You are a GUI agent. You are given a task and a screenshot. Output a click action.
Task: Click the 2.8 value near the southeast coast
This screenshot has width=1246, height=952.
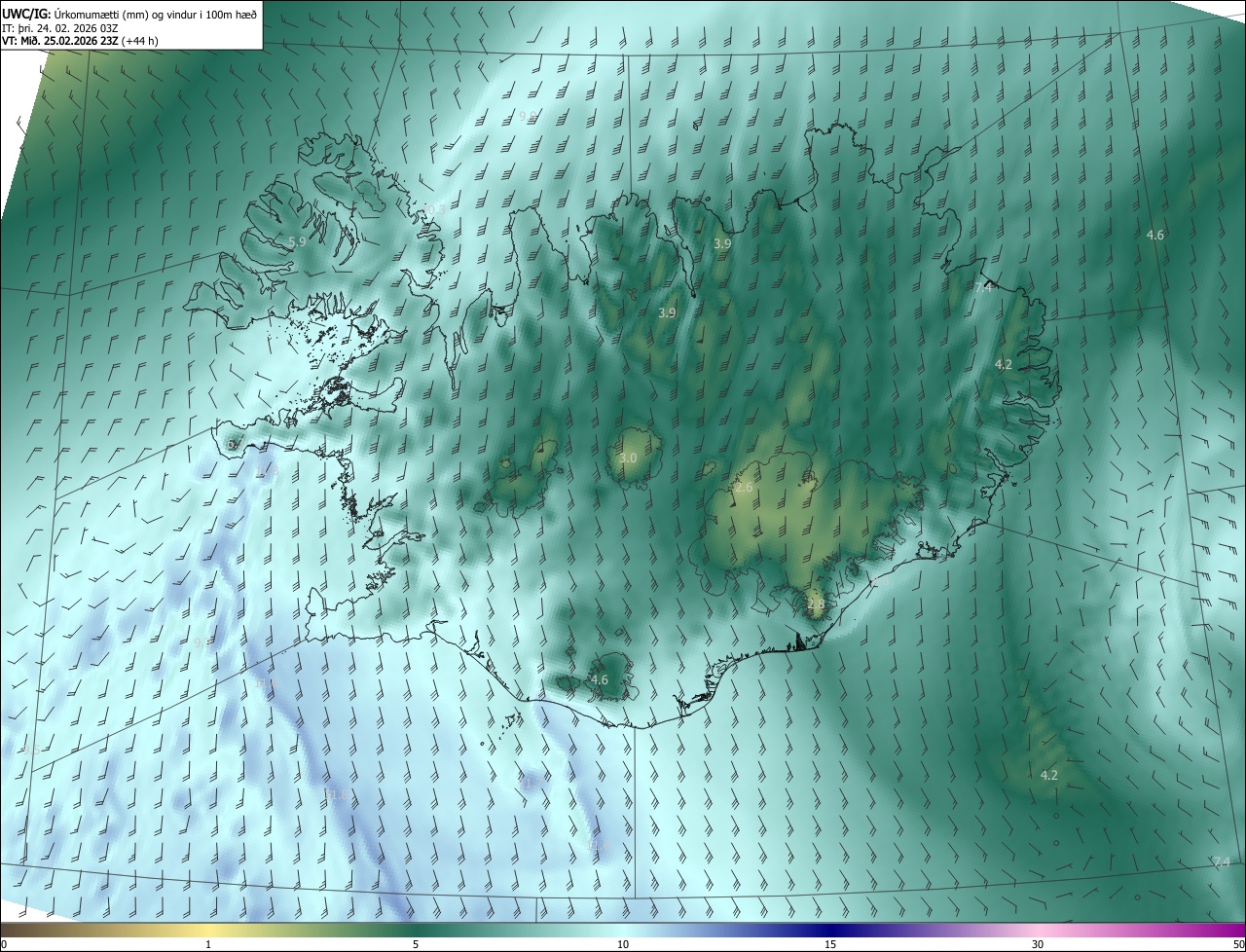click(x=816, y=604)
